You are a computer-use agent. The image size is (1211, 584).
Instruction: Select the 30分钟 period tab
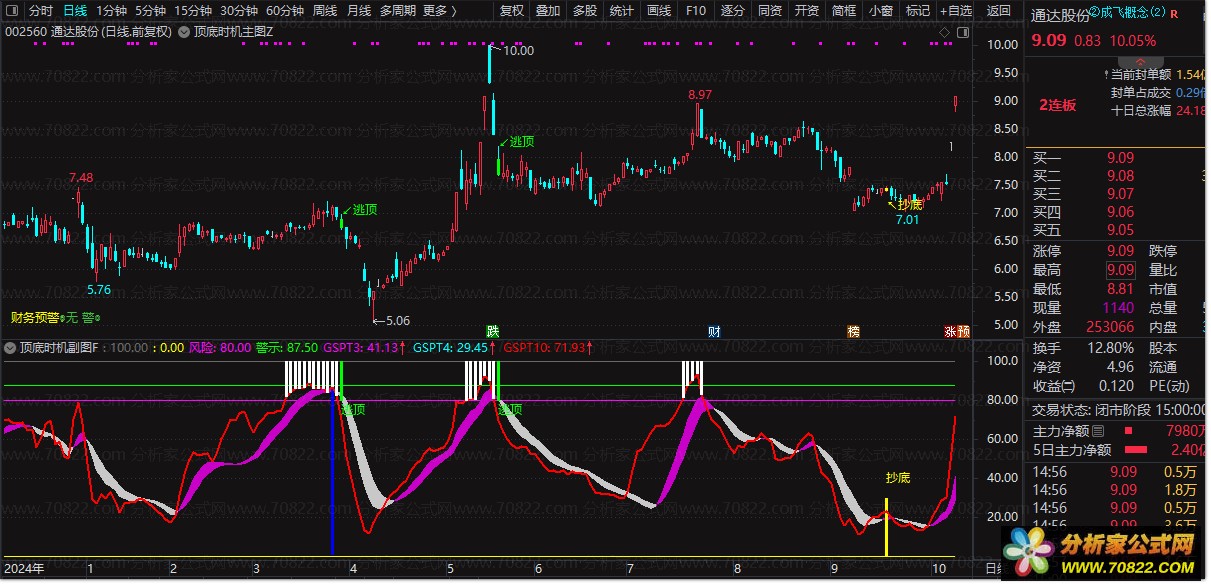point(240,11)
